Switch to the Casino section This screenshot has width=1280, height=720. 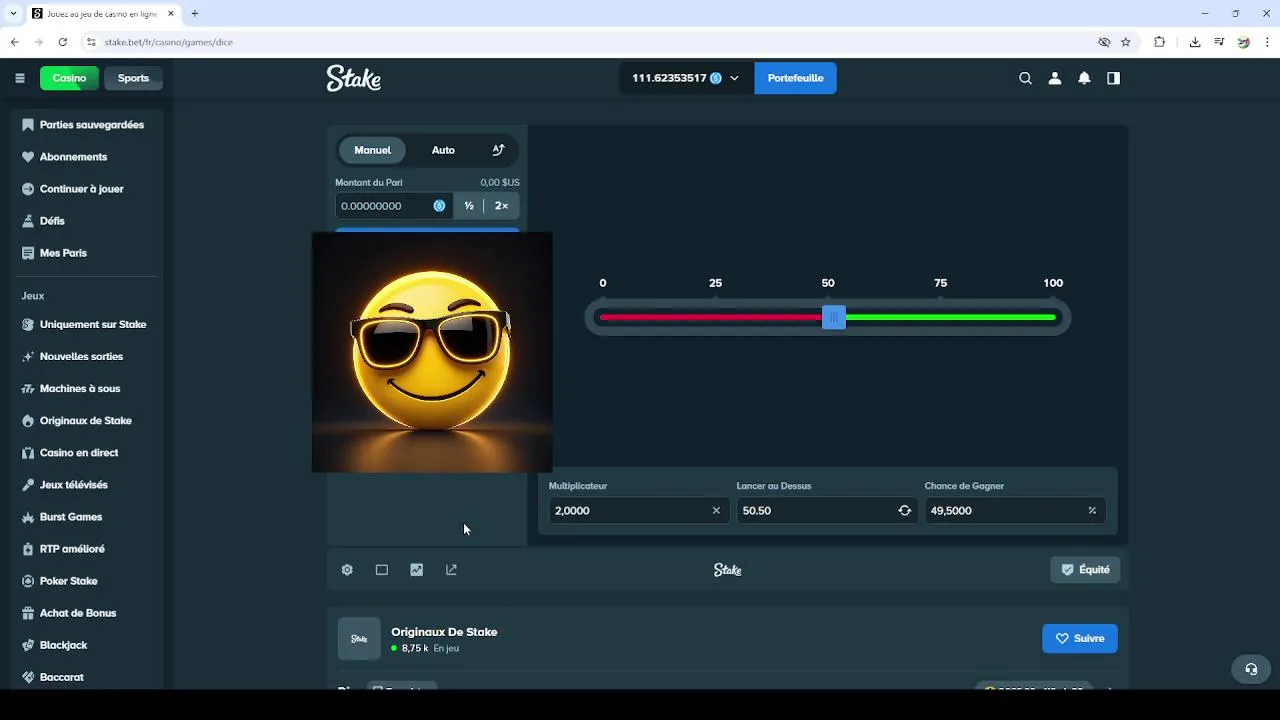click(x=69, y=78)
